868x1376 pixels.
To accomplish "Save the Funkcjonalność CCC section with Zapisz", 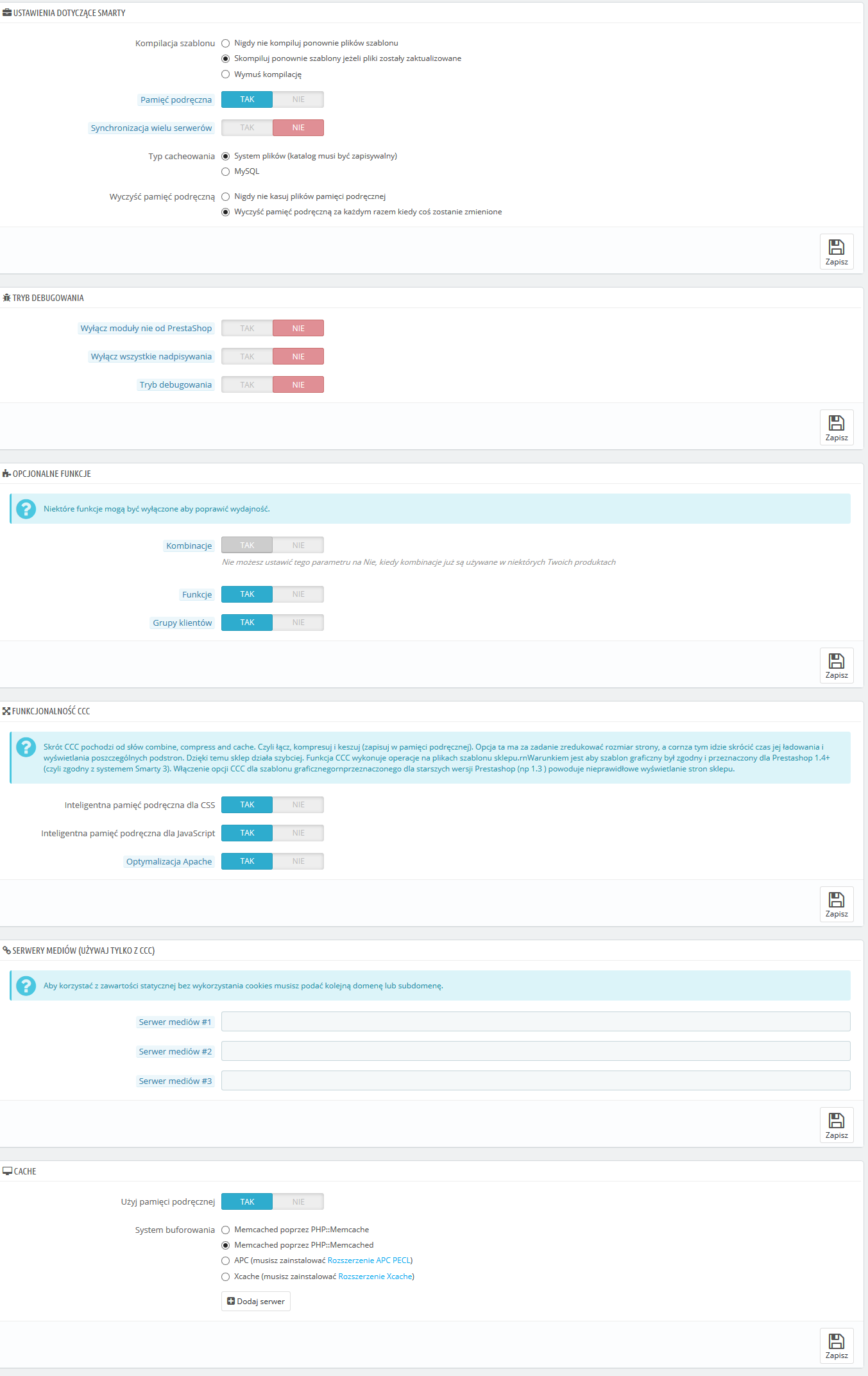I will (837, 904).
